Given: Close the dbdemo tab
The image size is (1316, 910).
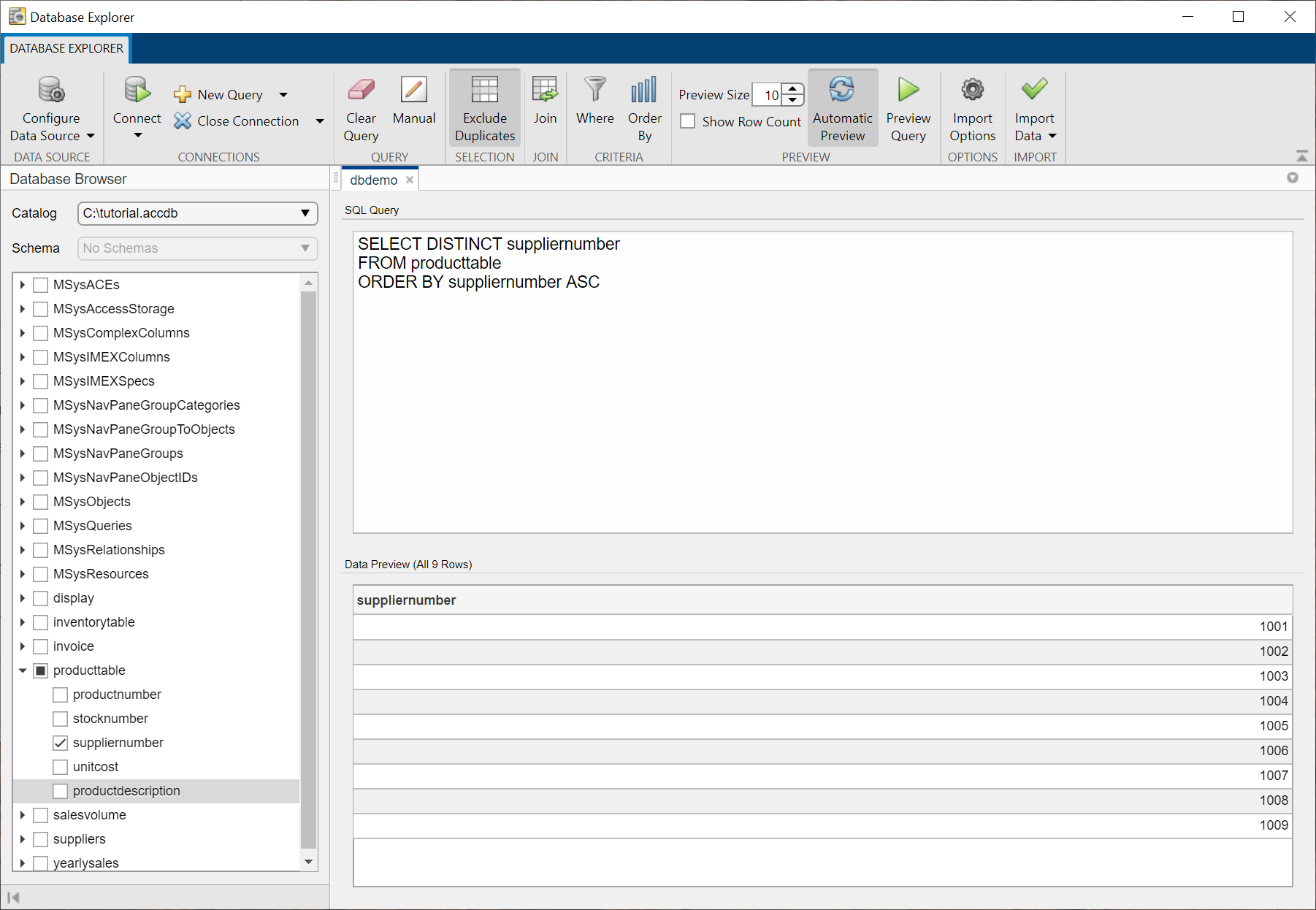Looking at the screenshot, I should coord(410,180).
